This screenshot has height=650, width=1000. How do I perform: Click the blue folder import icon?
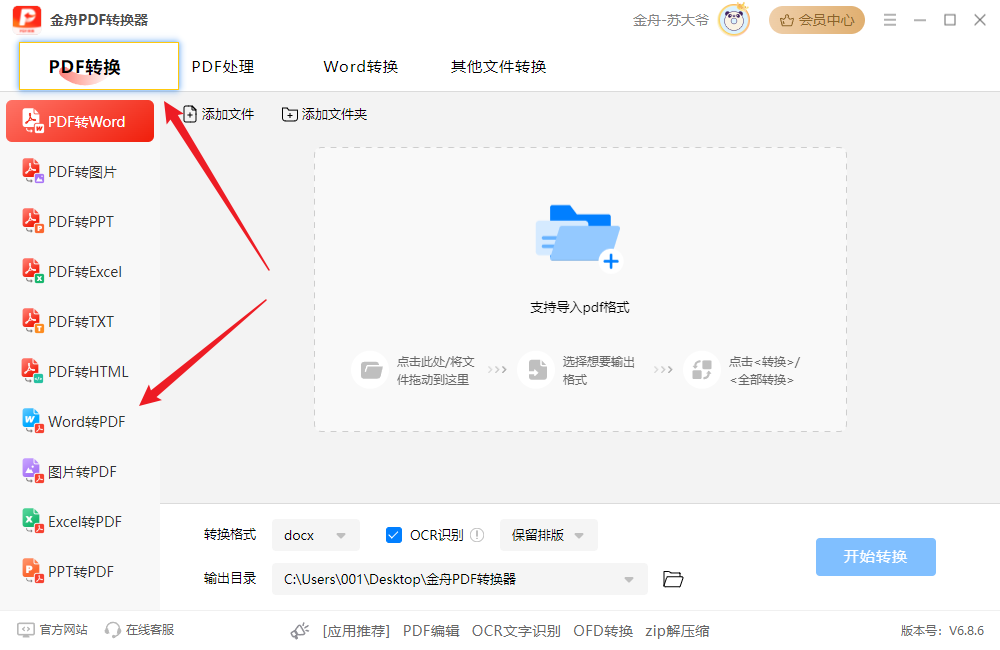pos(578,237)
